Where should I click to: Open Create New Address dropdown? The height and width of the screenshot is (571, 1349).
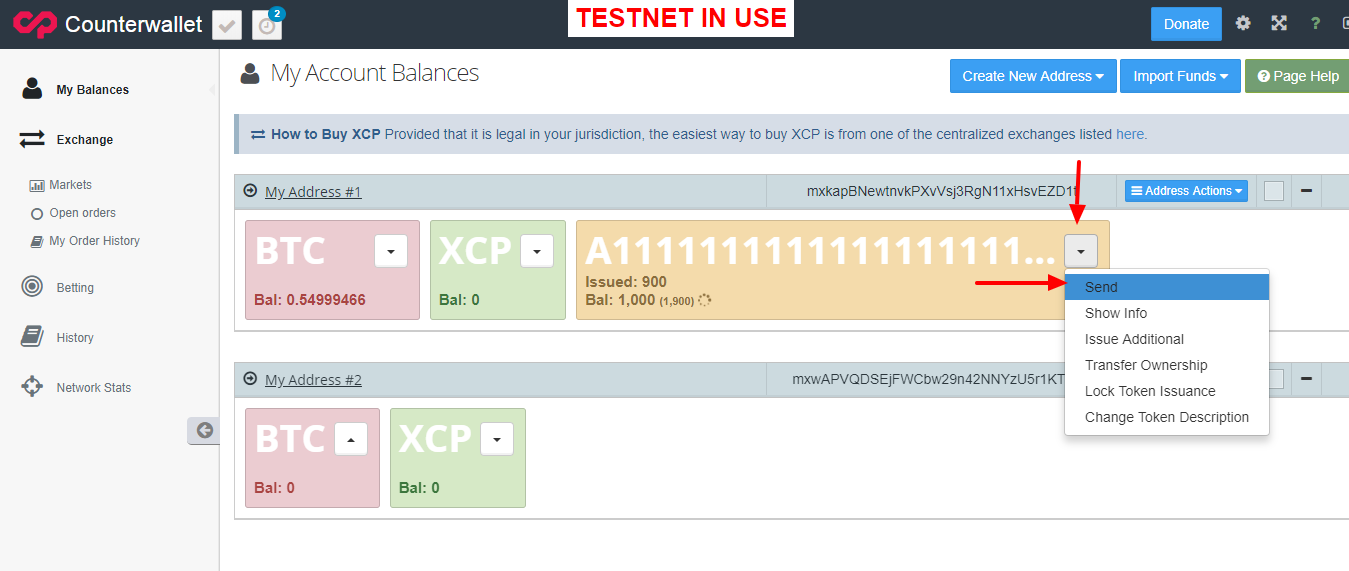1033,76
